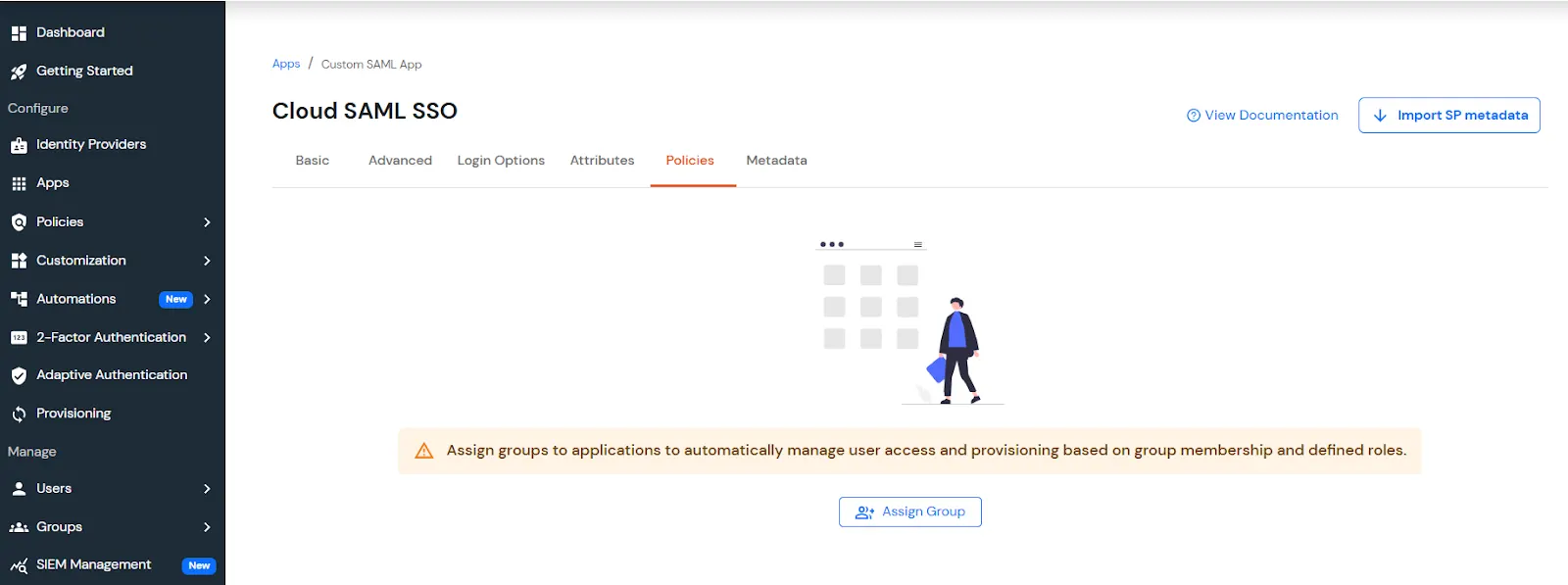The image size is (1568, 585).
Task: Click the Dashboard grid icon
Action: point(19,33)
